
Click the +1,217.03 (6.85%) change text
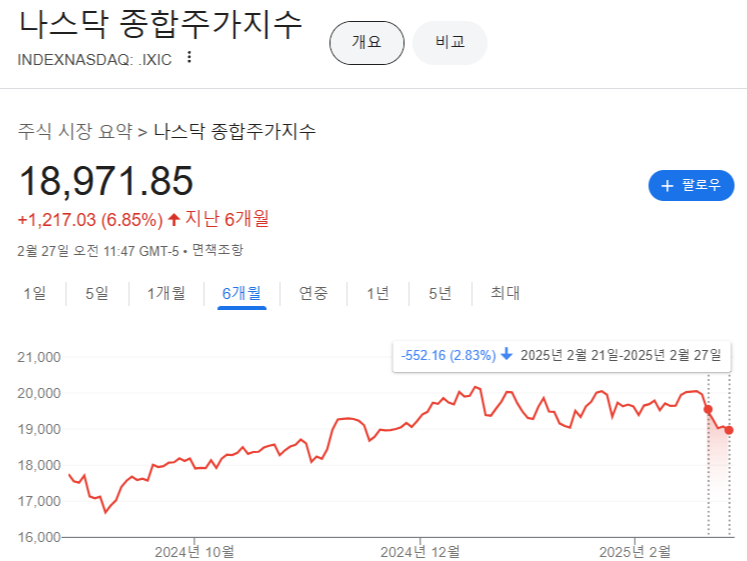pyautogui.click(x=90, y=220)
